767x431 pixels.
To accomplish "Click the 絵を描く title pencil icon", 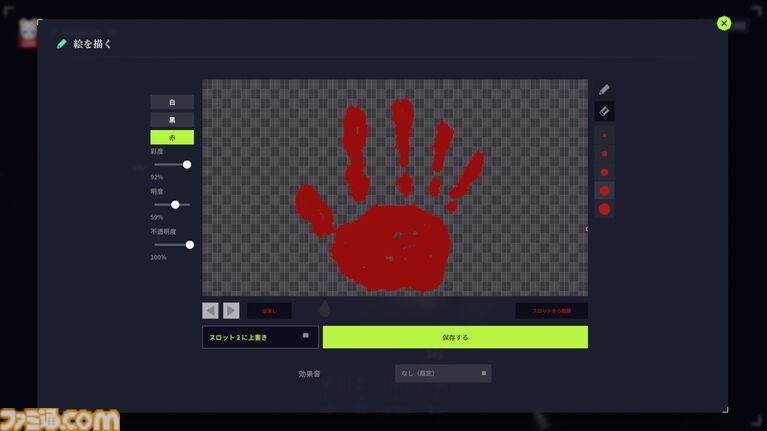I will click(62, 44).
